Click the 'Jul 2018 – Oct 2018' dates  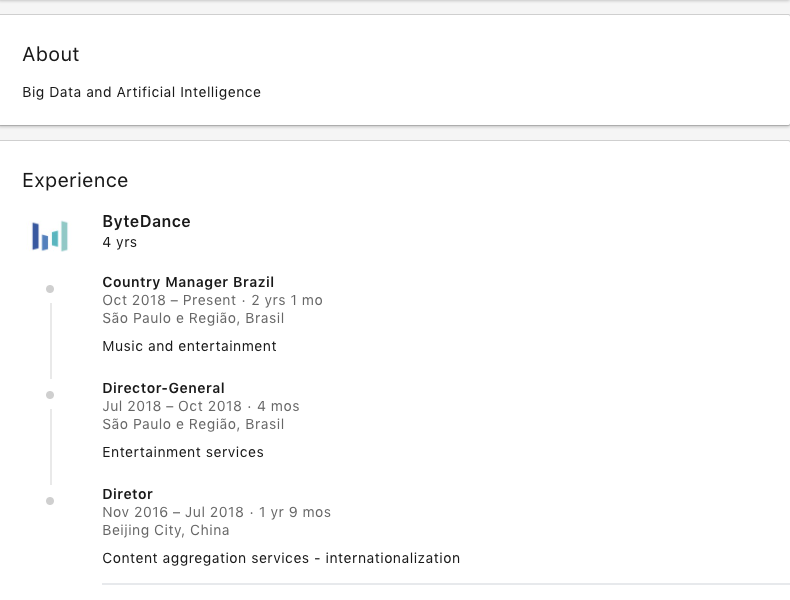tap(172, 406)
